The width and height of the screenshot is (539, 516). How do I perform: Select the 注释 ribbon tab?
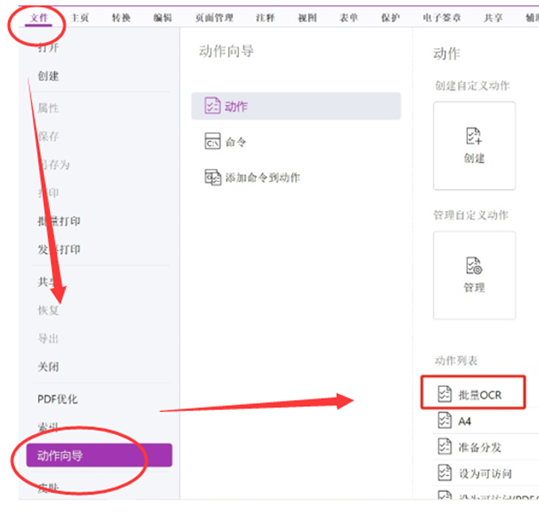coord(265,18)
